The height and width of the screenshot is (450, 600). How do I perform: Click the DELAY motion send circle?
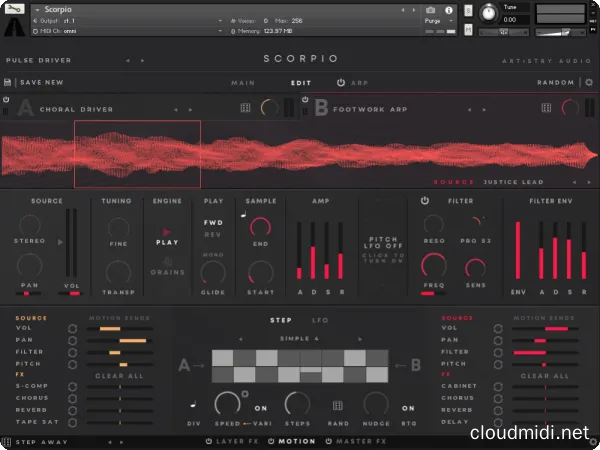pyautogui.click(x=498, y=422)
